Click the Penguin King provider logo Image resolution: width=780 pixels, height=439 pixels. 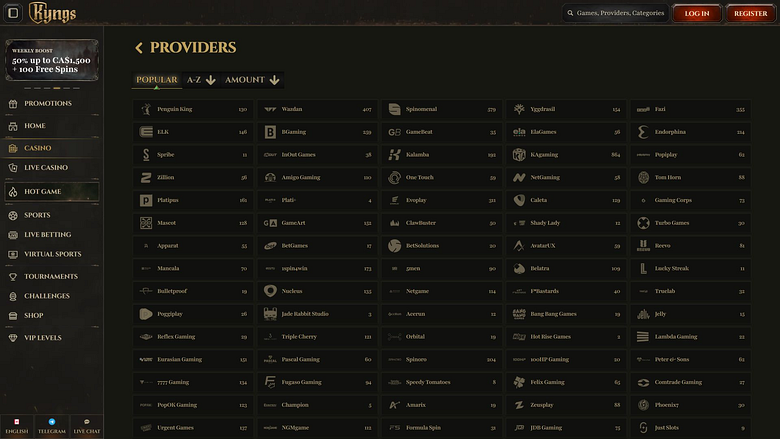point(146,109)
